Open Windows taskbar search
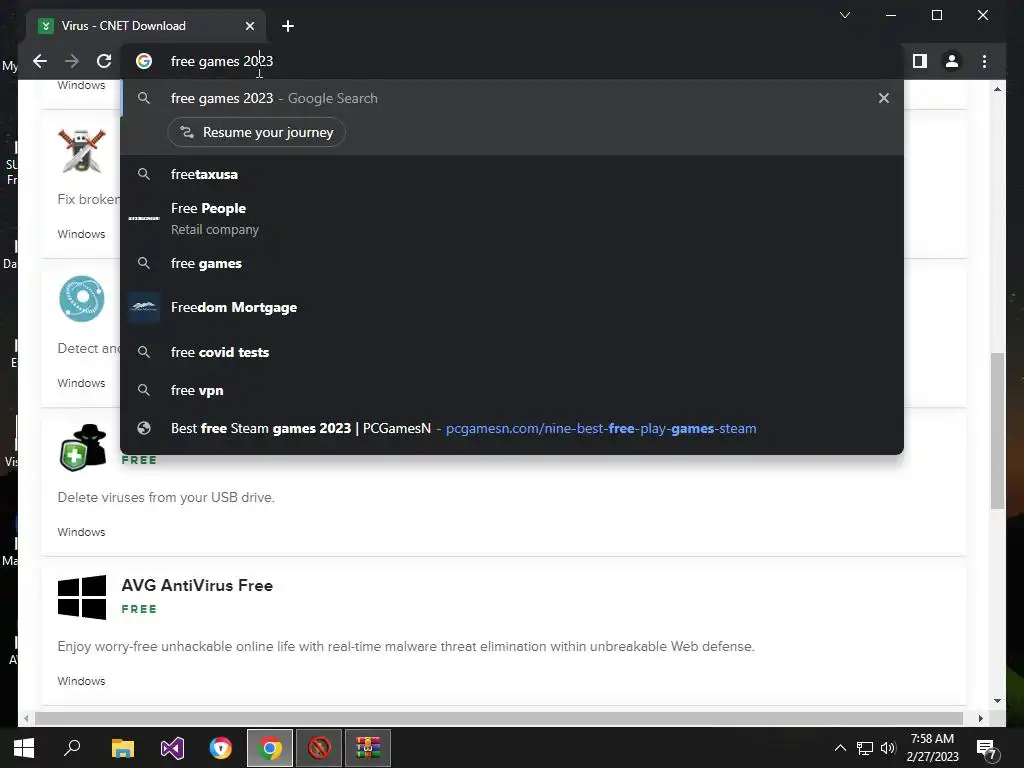The image size is (1024, 768). click(72, 748)
